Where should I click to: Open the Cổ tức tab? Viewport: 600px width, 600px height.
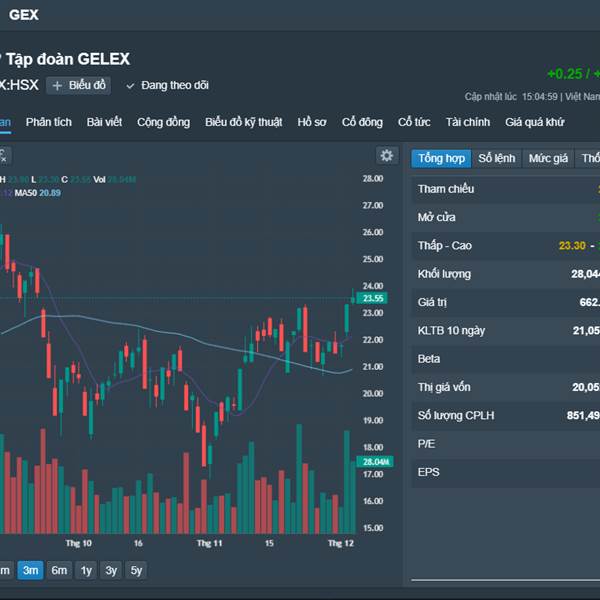pos(414,122)
